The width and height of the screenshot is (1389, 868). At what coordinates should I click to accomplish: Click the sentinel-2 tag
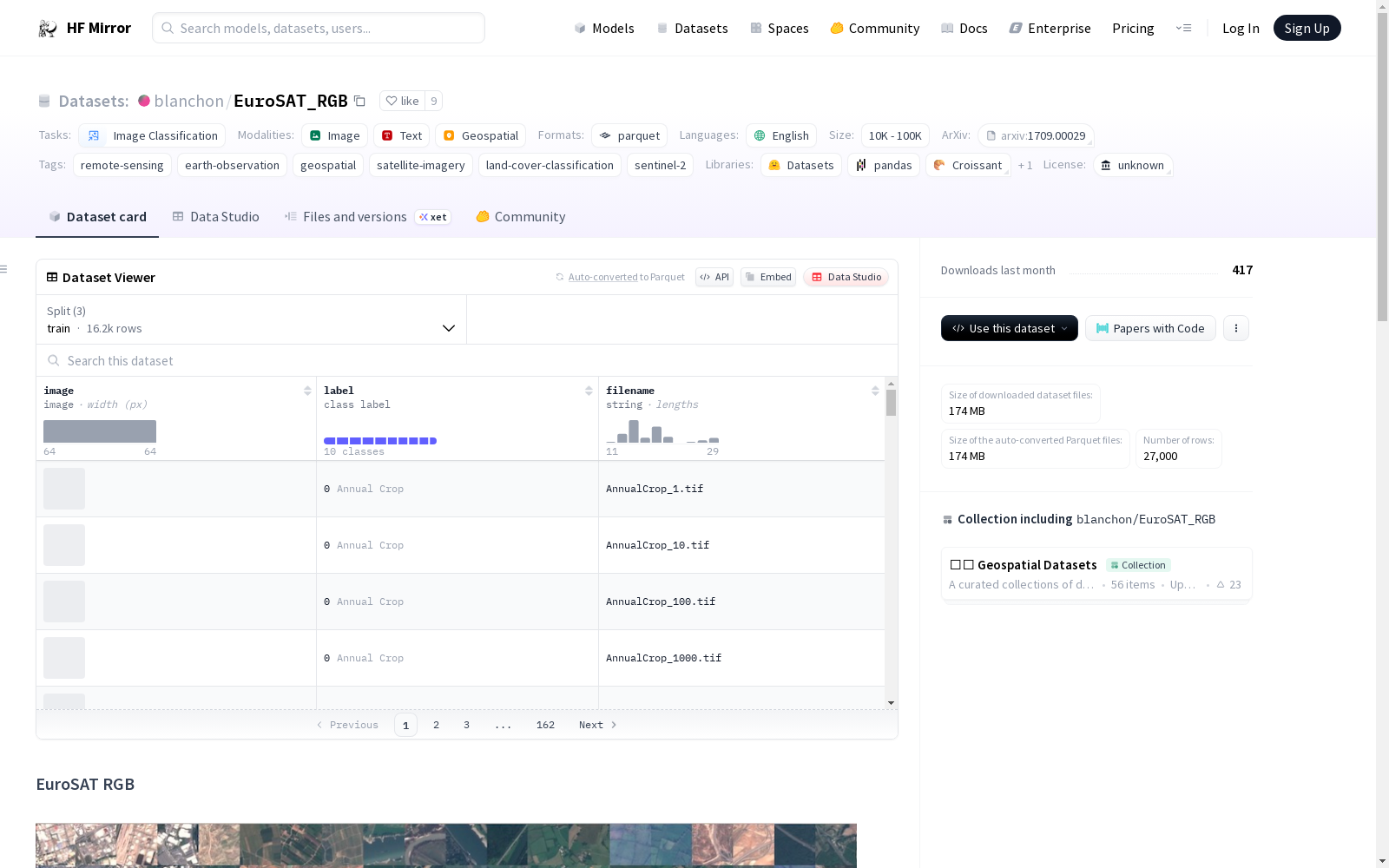pos(660,165)
